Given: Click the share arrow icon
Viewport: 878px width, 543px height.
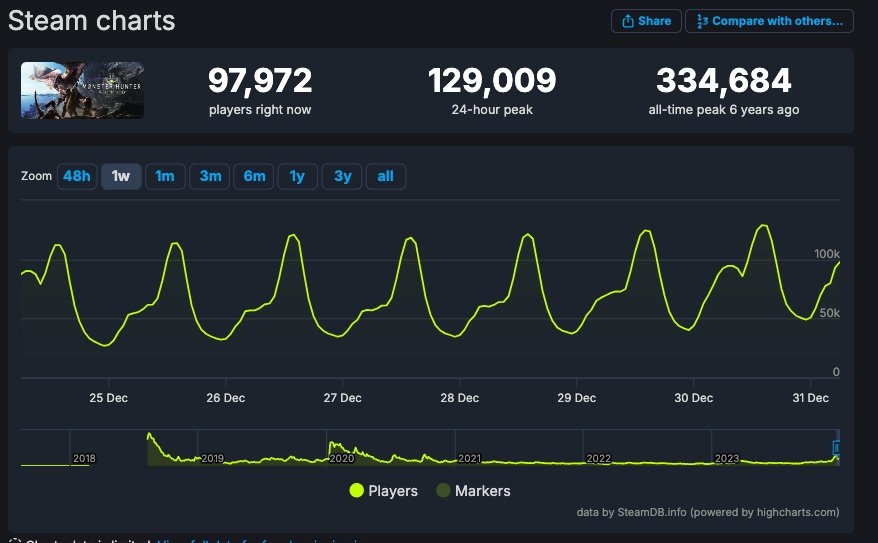Looking at the screenshot, I should [628, 21].
